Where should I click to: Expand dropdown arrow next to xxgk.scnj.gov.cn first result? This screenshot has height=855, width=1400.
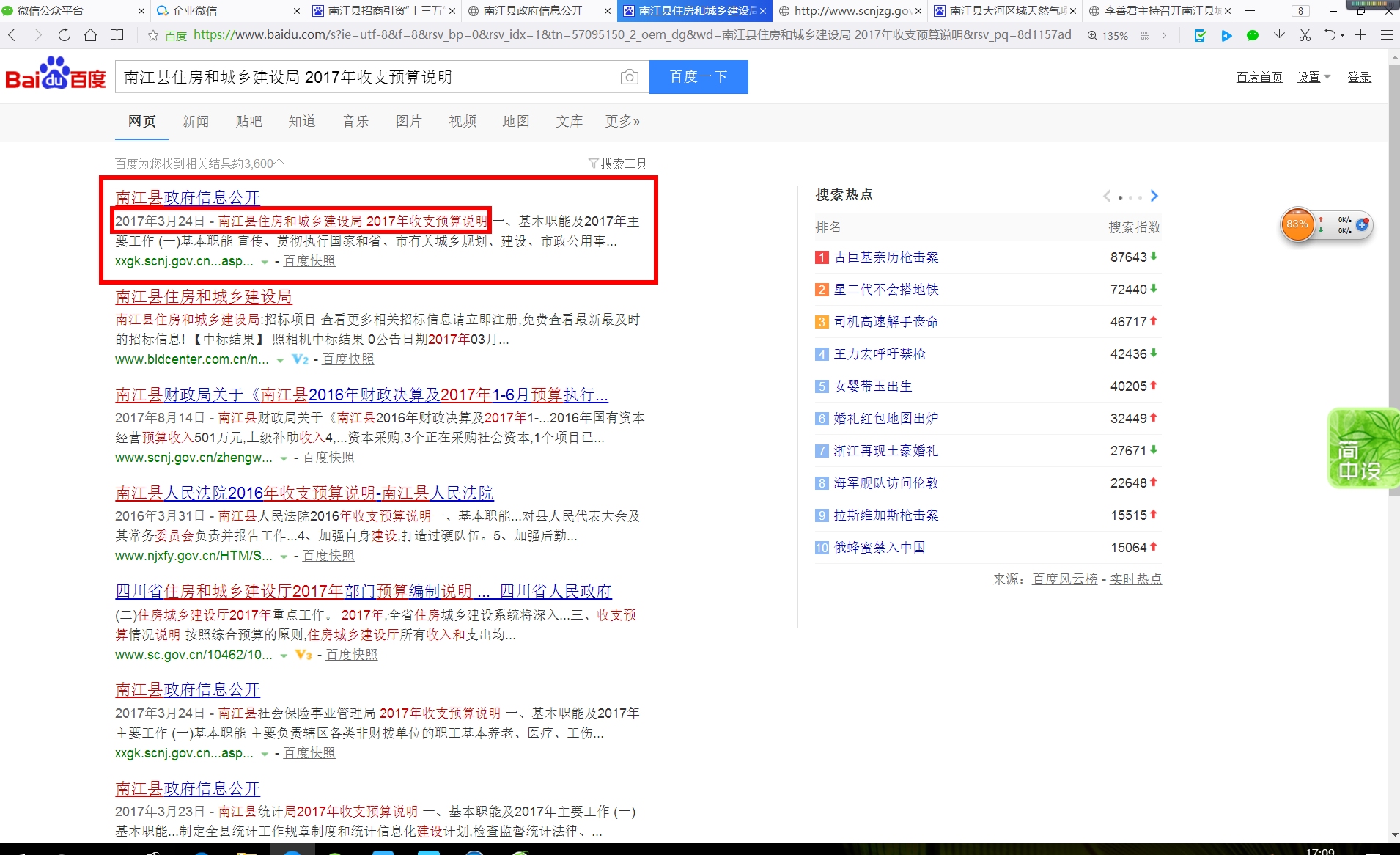(x=265, y=262)
